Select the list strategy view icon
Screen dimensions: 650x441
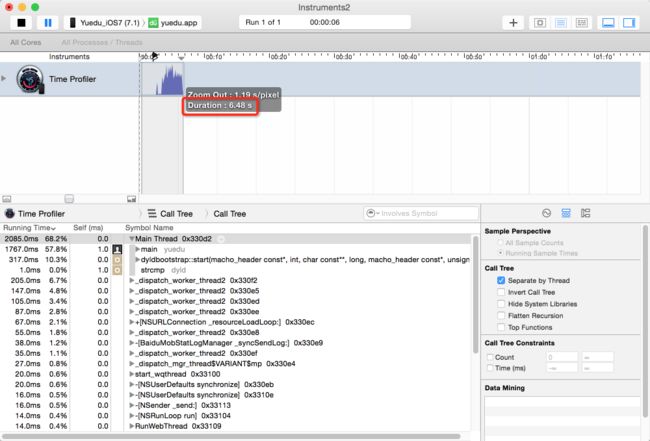click(x=560, y=22)
